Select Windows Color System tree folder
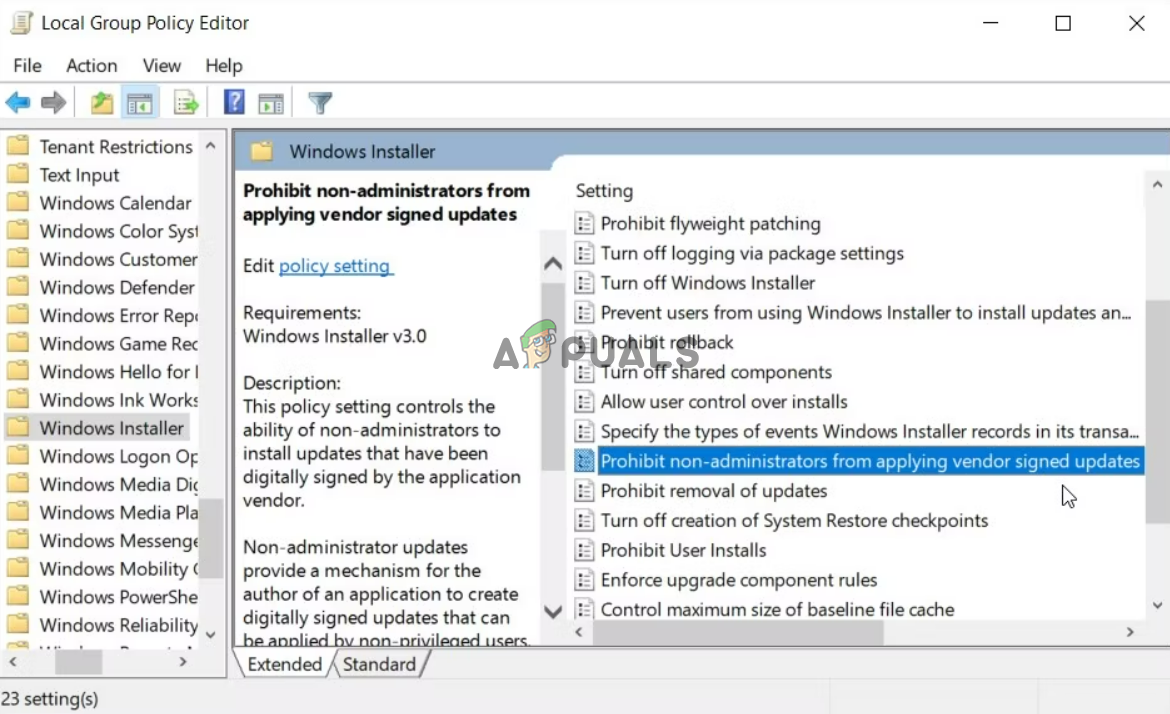The height and width of the screenshot is (714, 1170). pyautogui.click(x=119, y=231)
